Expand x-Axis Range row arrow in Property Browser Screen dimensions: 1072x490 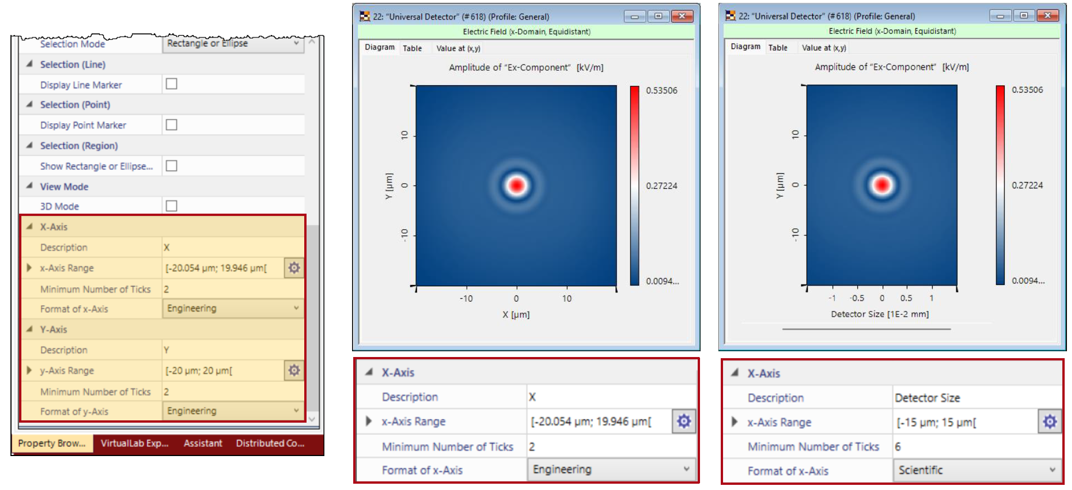click(x=29, y=268)
